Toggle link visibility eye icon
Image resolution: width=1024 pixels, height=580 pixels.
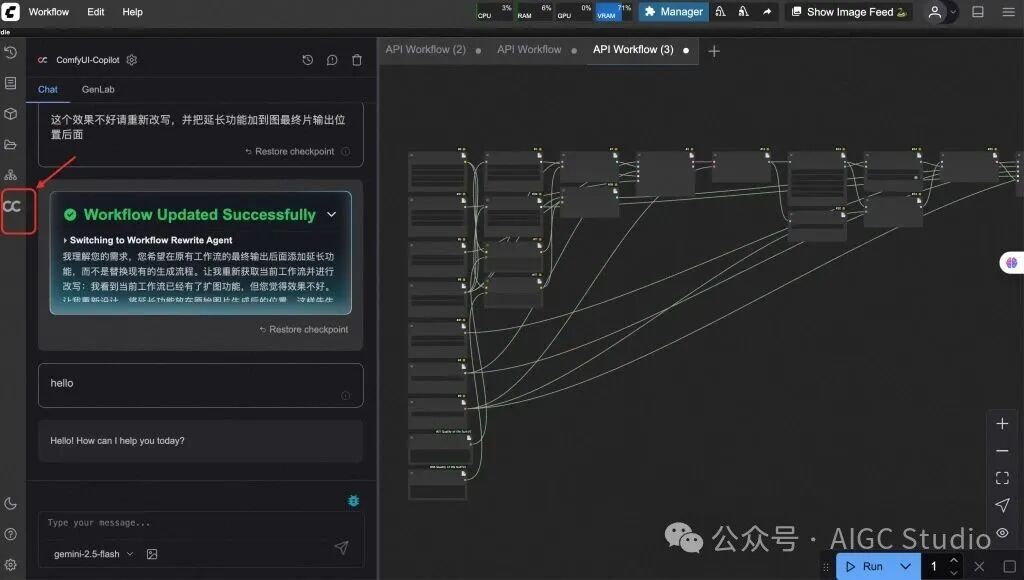(1002, 532)
